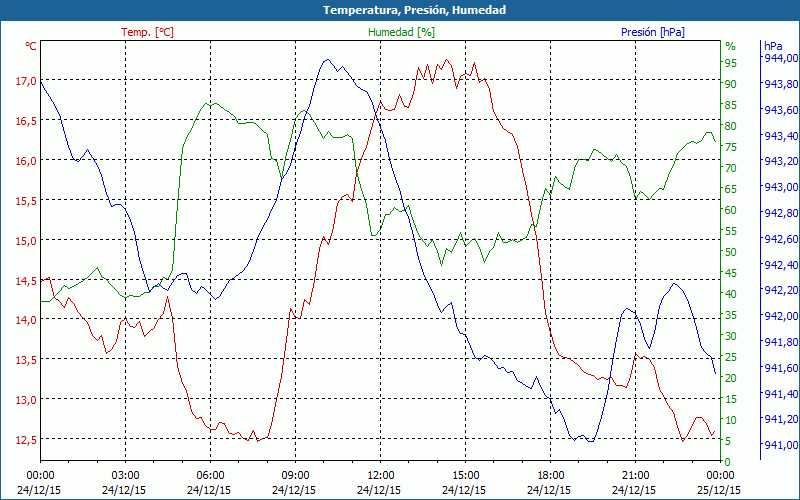Image resolution: width=800 pixels, height=500 pixels.
Task: Select the red 'Temp. [°C]' legend label
Action: (x=147, y=32)
